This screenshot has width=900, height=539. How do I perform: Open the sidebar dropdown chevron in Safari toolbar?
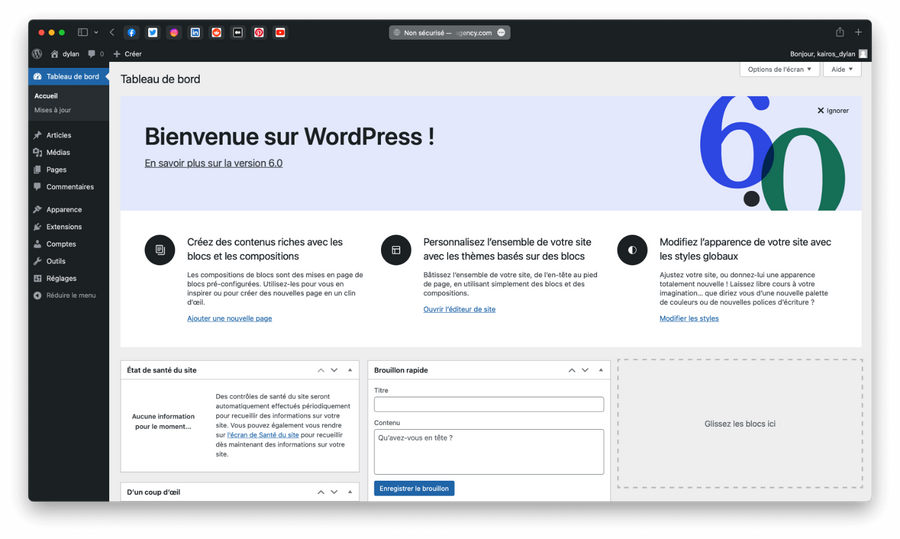coord(96,33)
